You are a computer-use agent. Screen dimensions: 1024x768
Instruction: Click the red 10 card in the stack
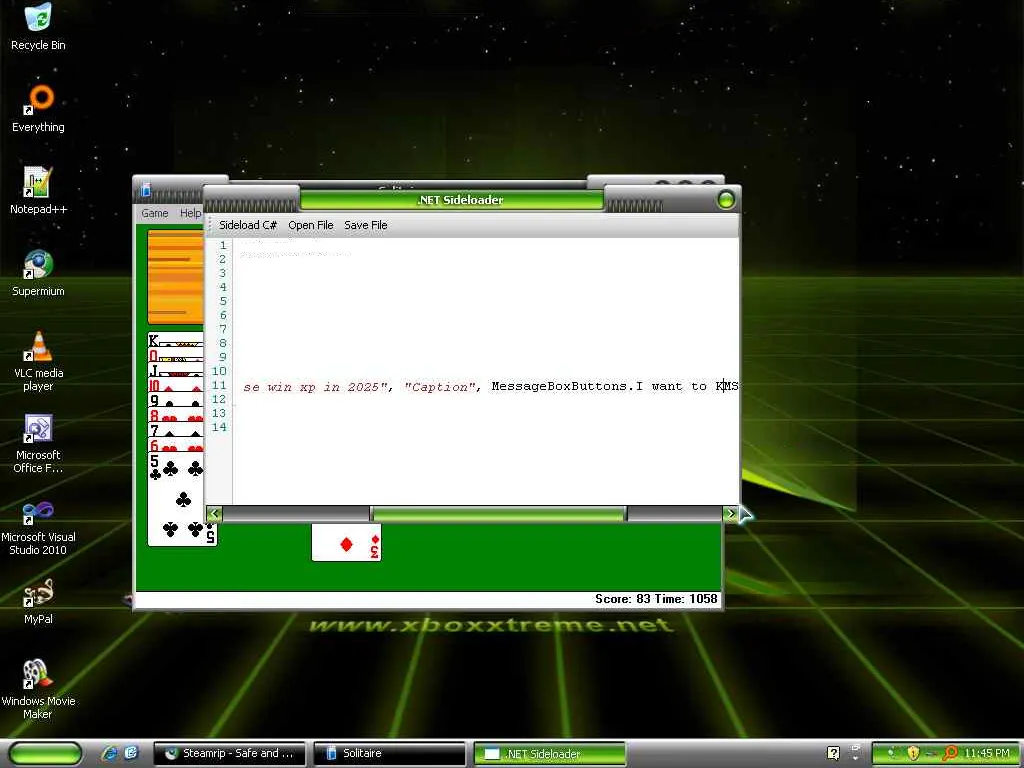[176, 385]
